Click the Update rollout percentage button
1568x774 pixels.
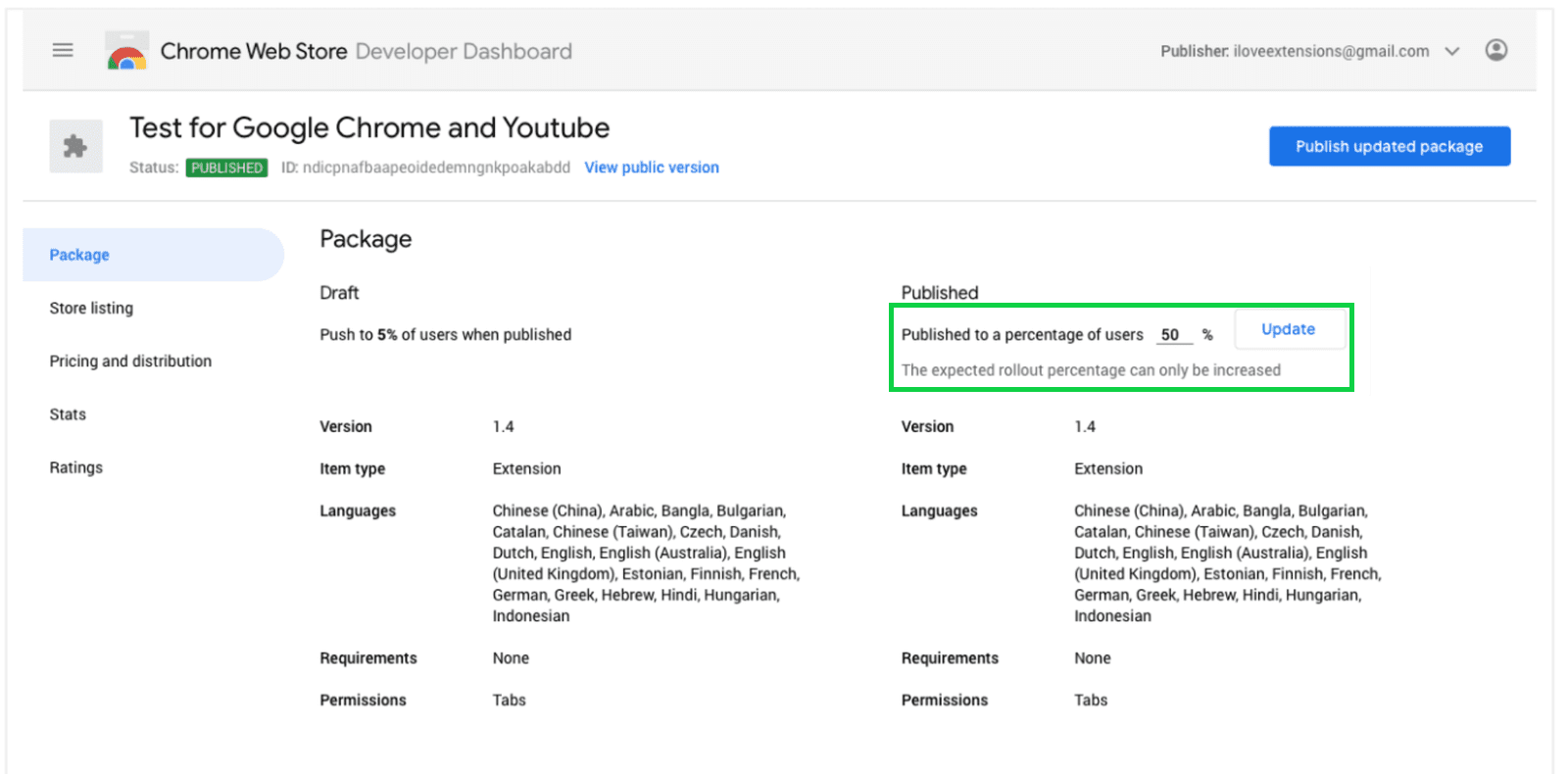pos(1288,329)
